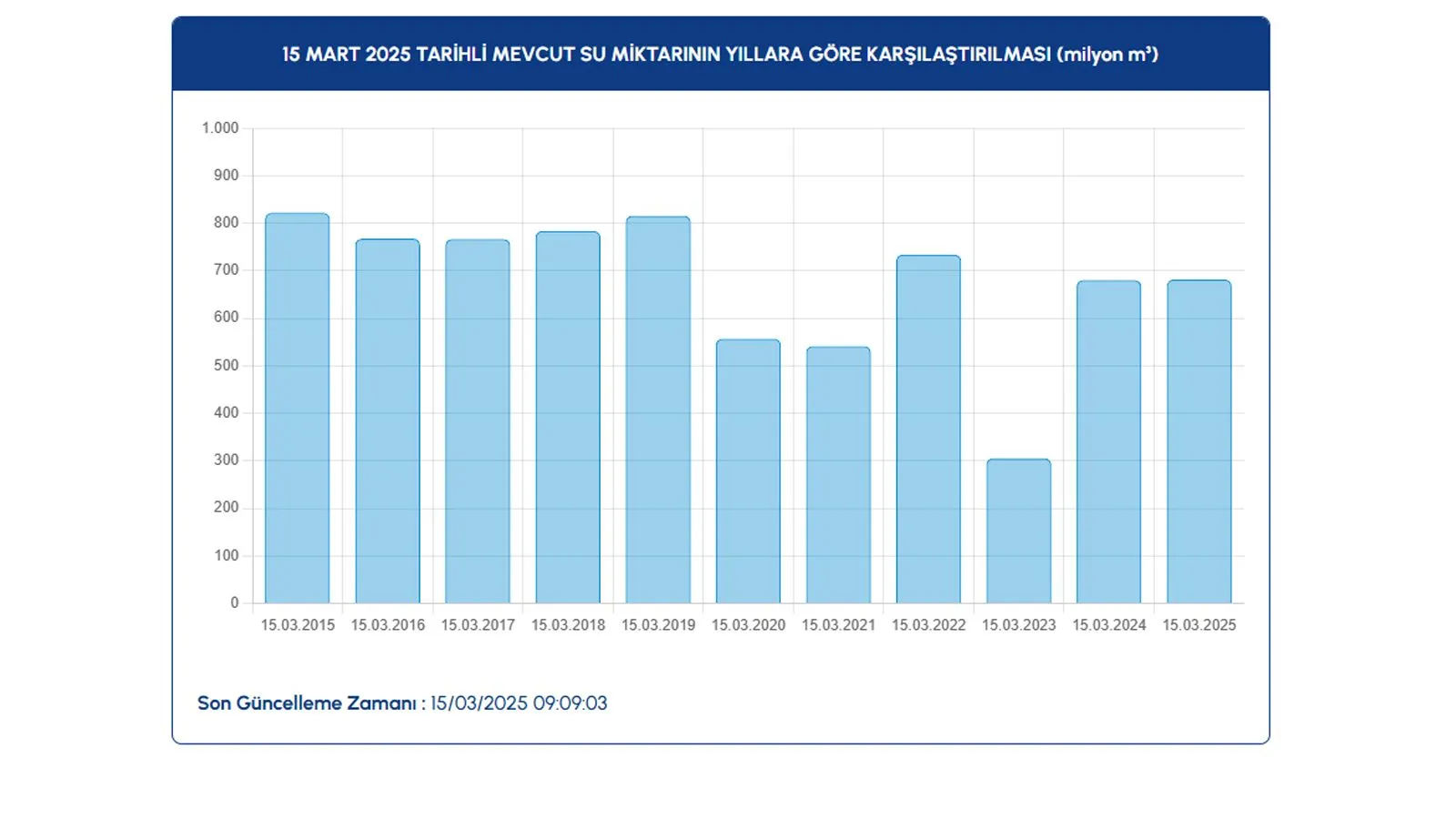Click the 15.03.2017 bar in the chart
1456x819 pixels.
point(478,421)
